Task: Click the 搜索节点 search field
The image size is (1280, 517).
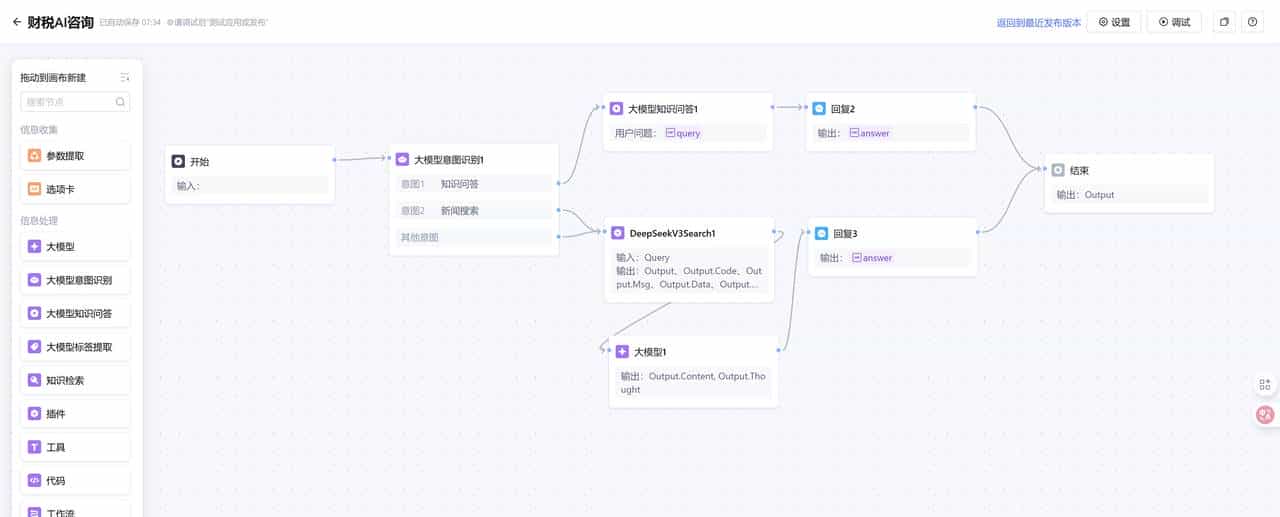Action: 68,102
